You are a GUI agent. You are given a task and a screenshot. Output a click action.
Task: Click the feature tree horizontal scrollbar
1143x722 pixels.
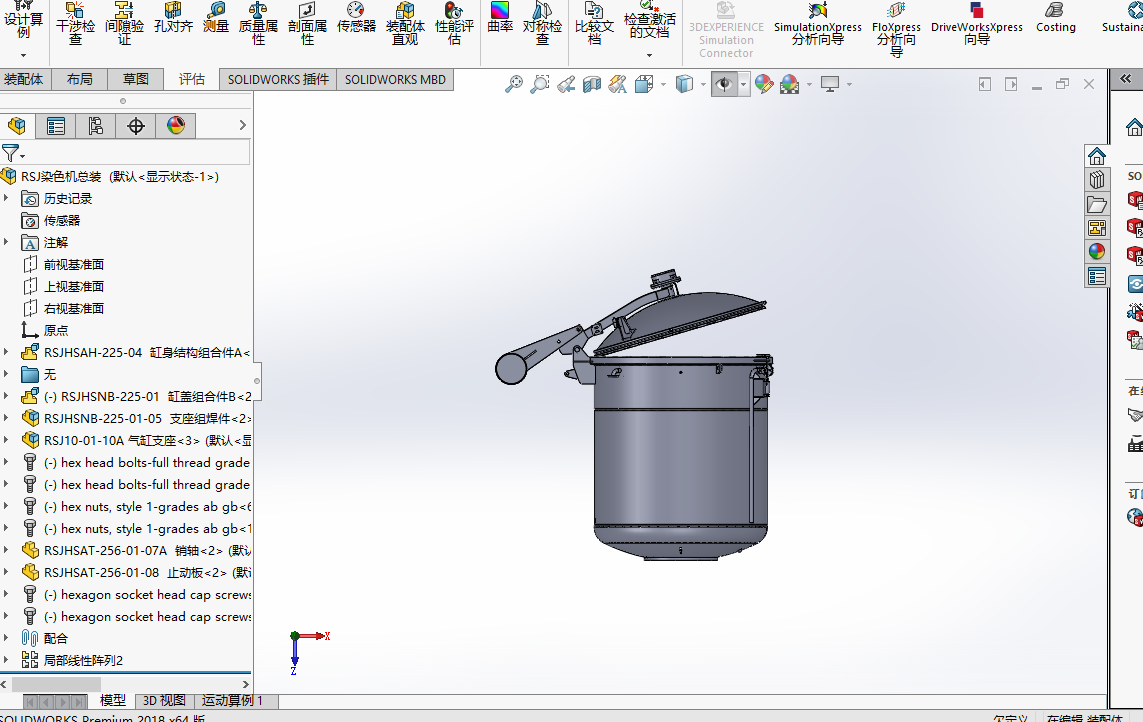pos(57,684)
